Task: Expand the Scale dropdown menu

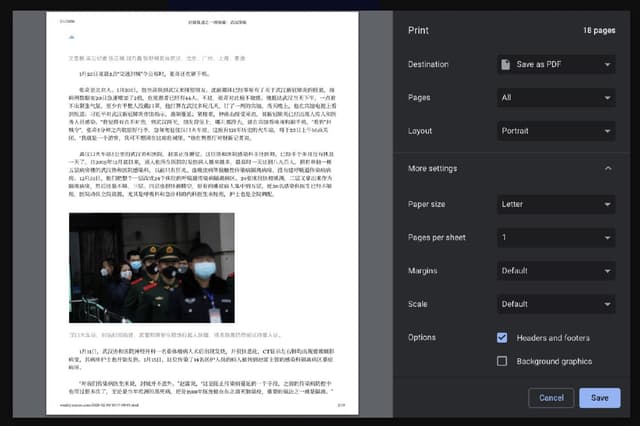Action: coord(556,304)
